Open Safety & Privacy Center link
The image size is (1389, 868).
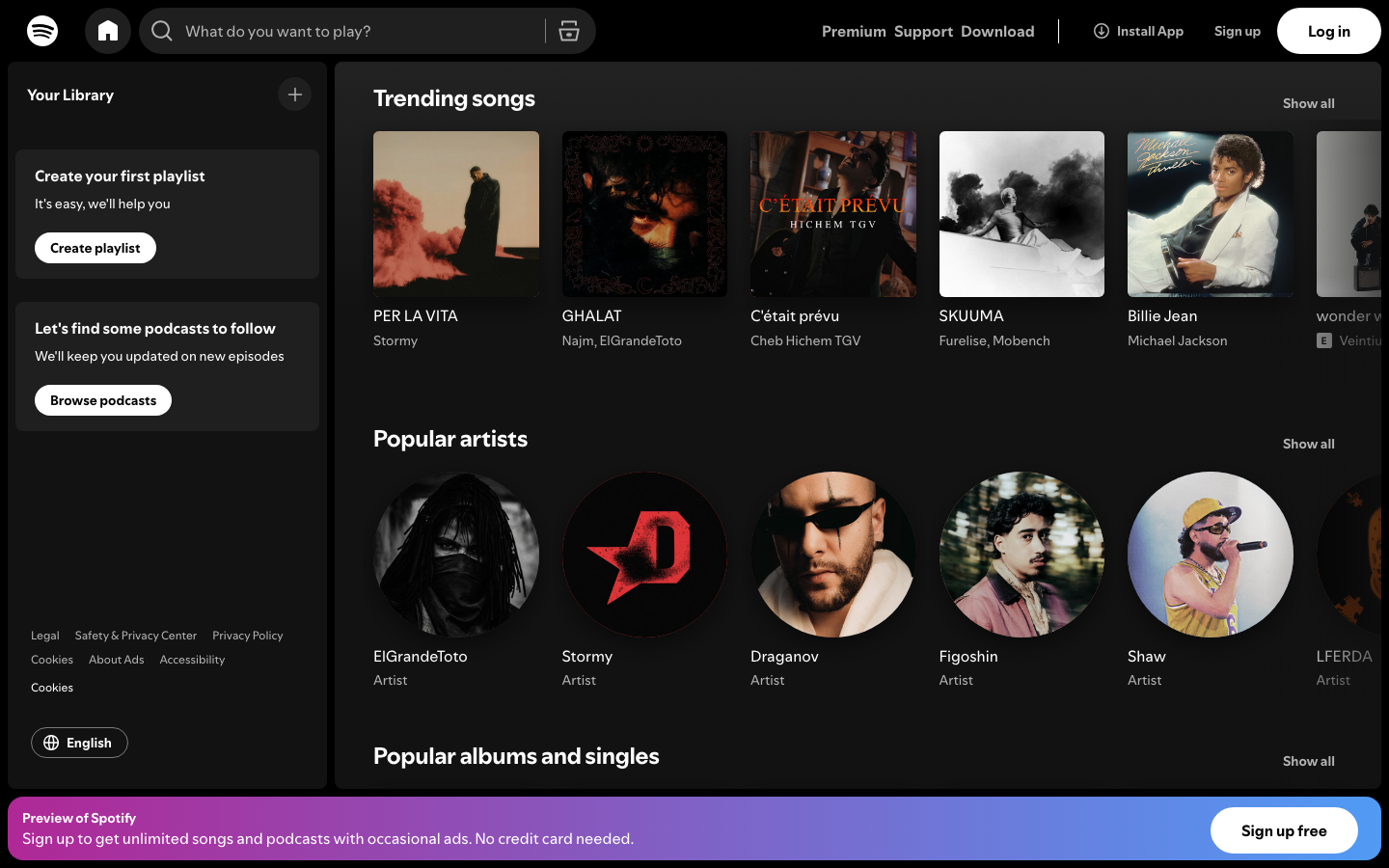click(136, 636)
